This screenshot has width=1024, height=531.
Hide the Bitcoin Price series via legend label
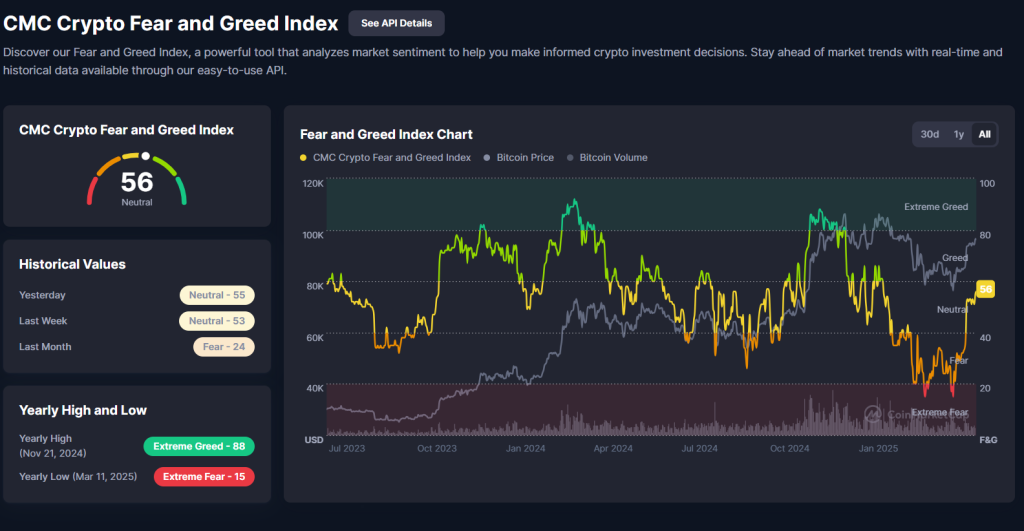[526, 158]
